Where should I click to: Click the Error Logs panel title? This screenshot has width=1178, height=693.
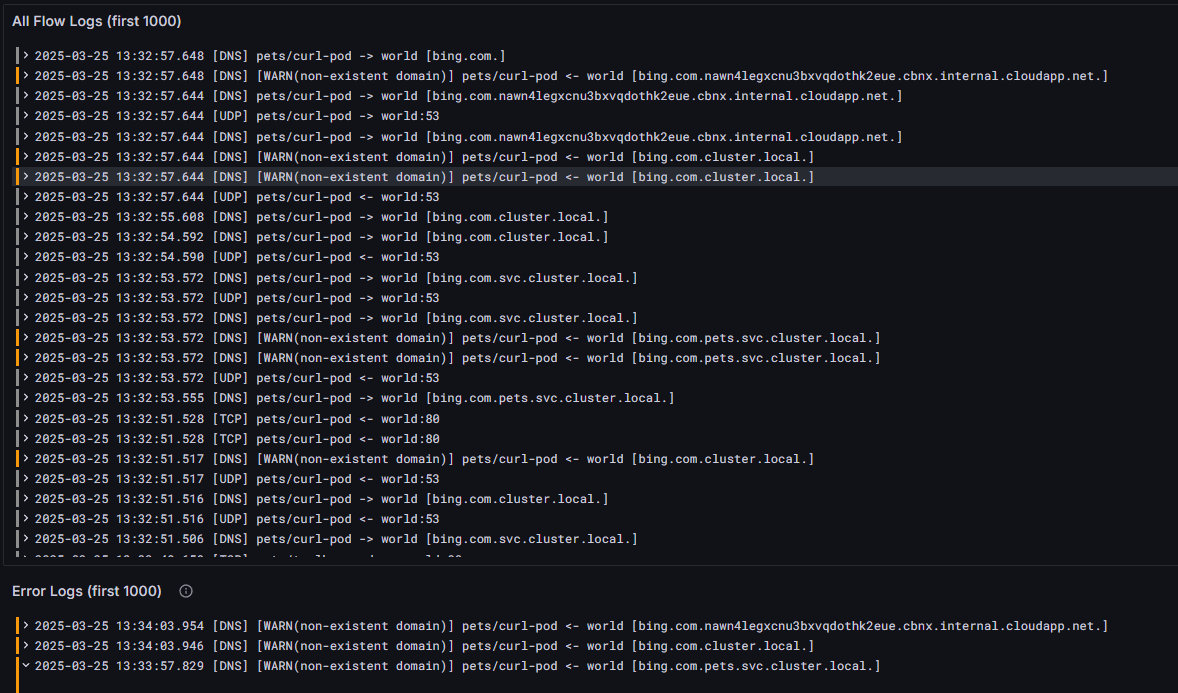click(86, 592)
